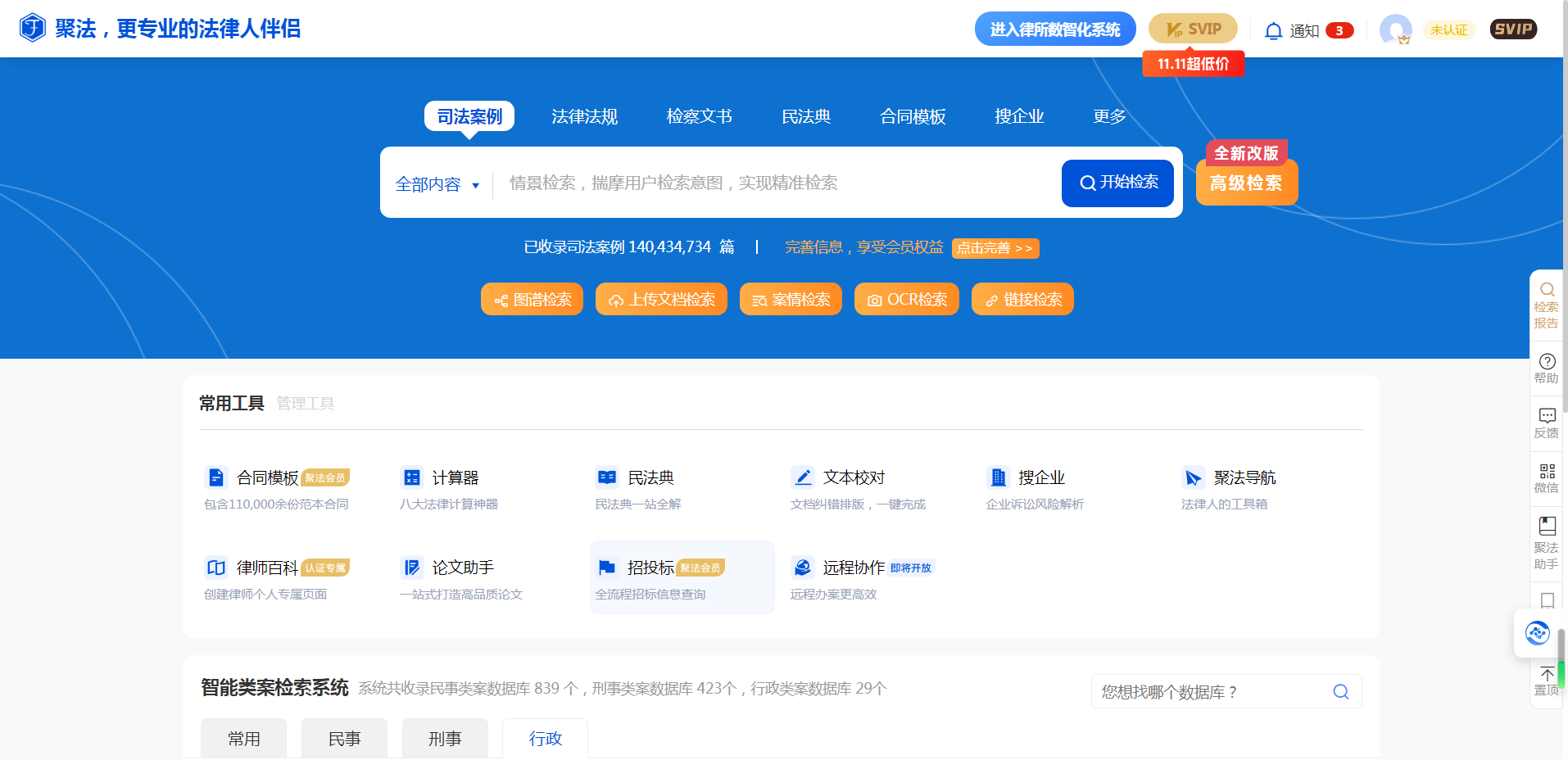Click the 高级检索 button
Screen dimensions: 1568x760
click(1246, 183)
